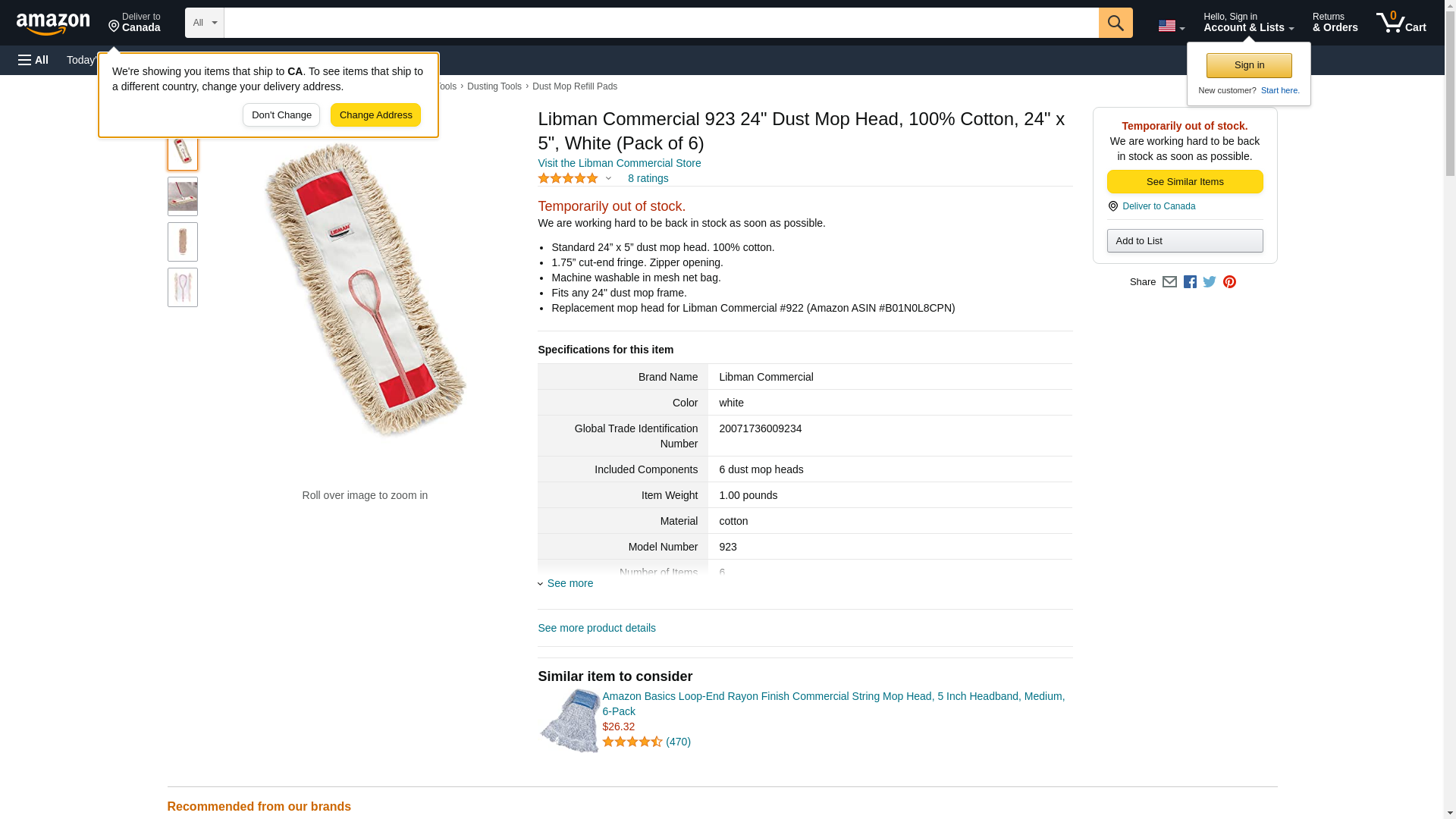
Task: Share product on Twitter
Action: coord(1210,282)
